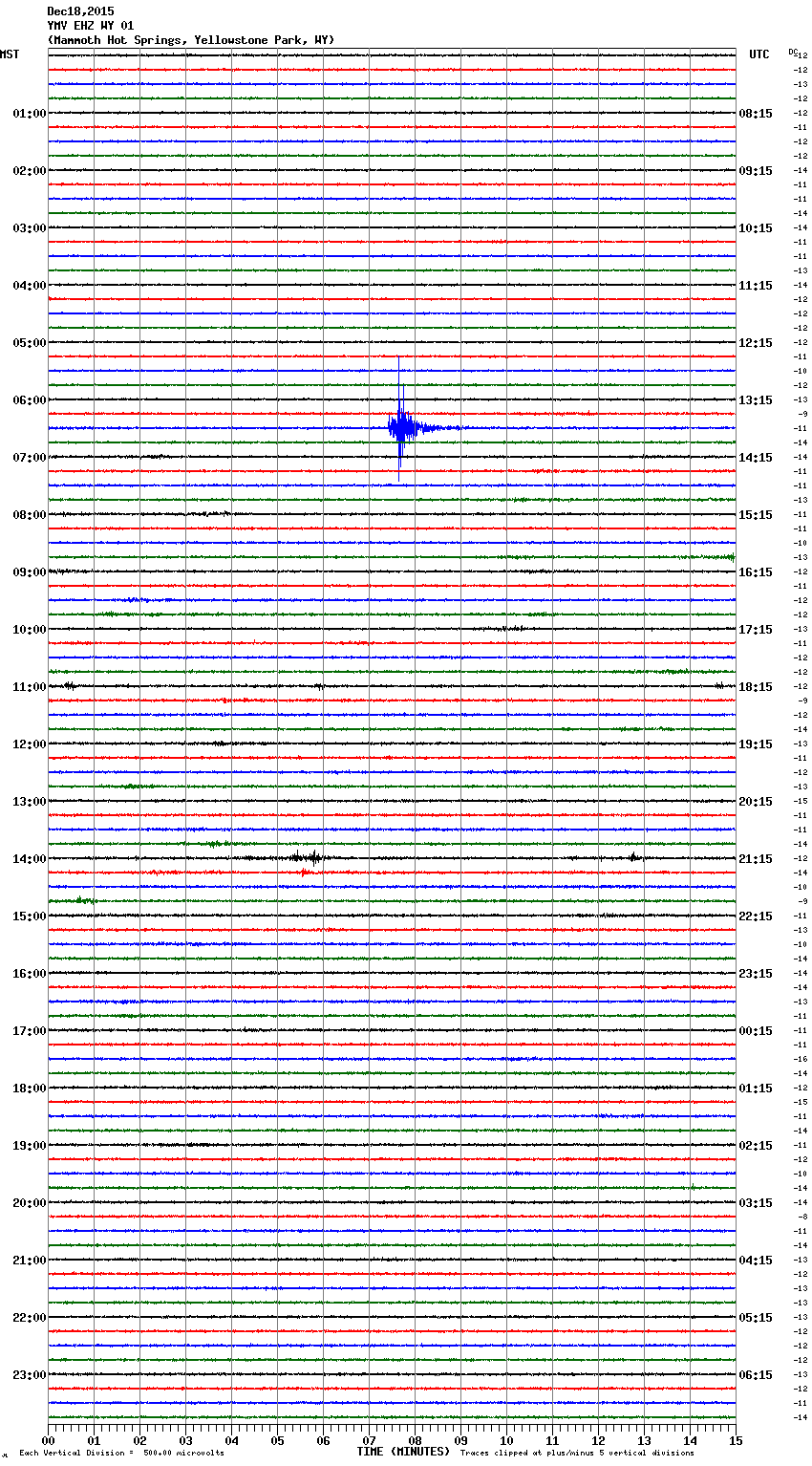Select the '13:00' MST time label
Screen dimensions: 812x1466
pos(30,802)
